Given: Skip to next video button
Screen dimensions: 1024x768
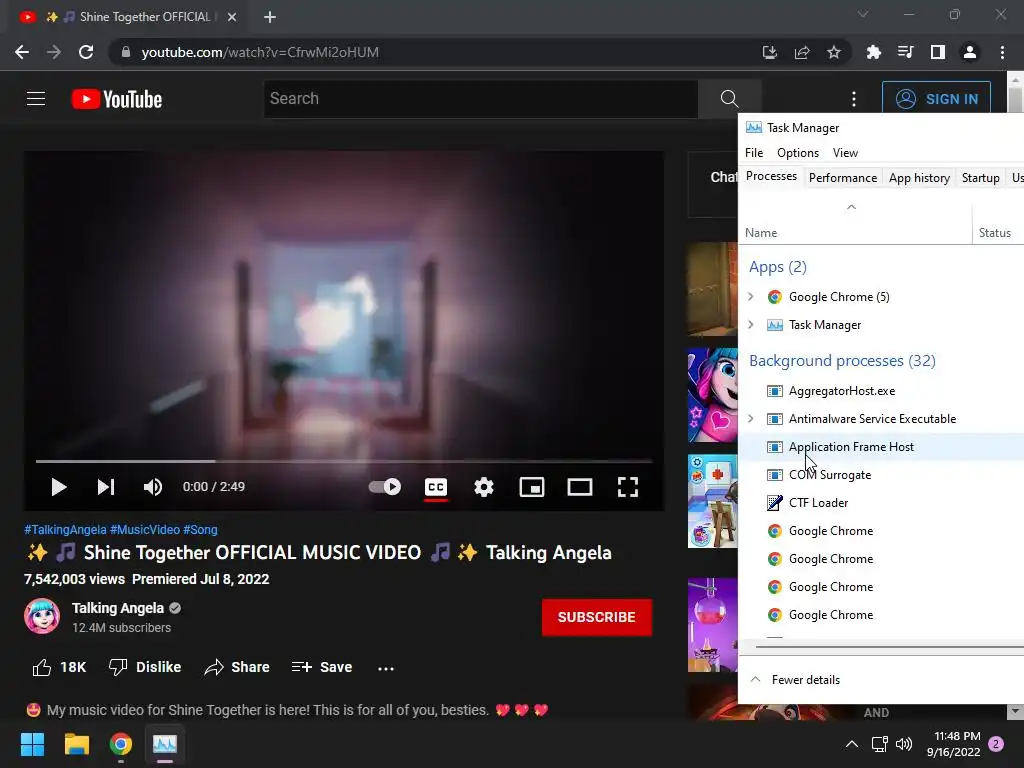Looking at the screenshot, I should (x=106, y=487).
